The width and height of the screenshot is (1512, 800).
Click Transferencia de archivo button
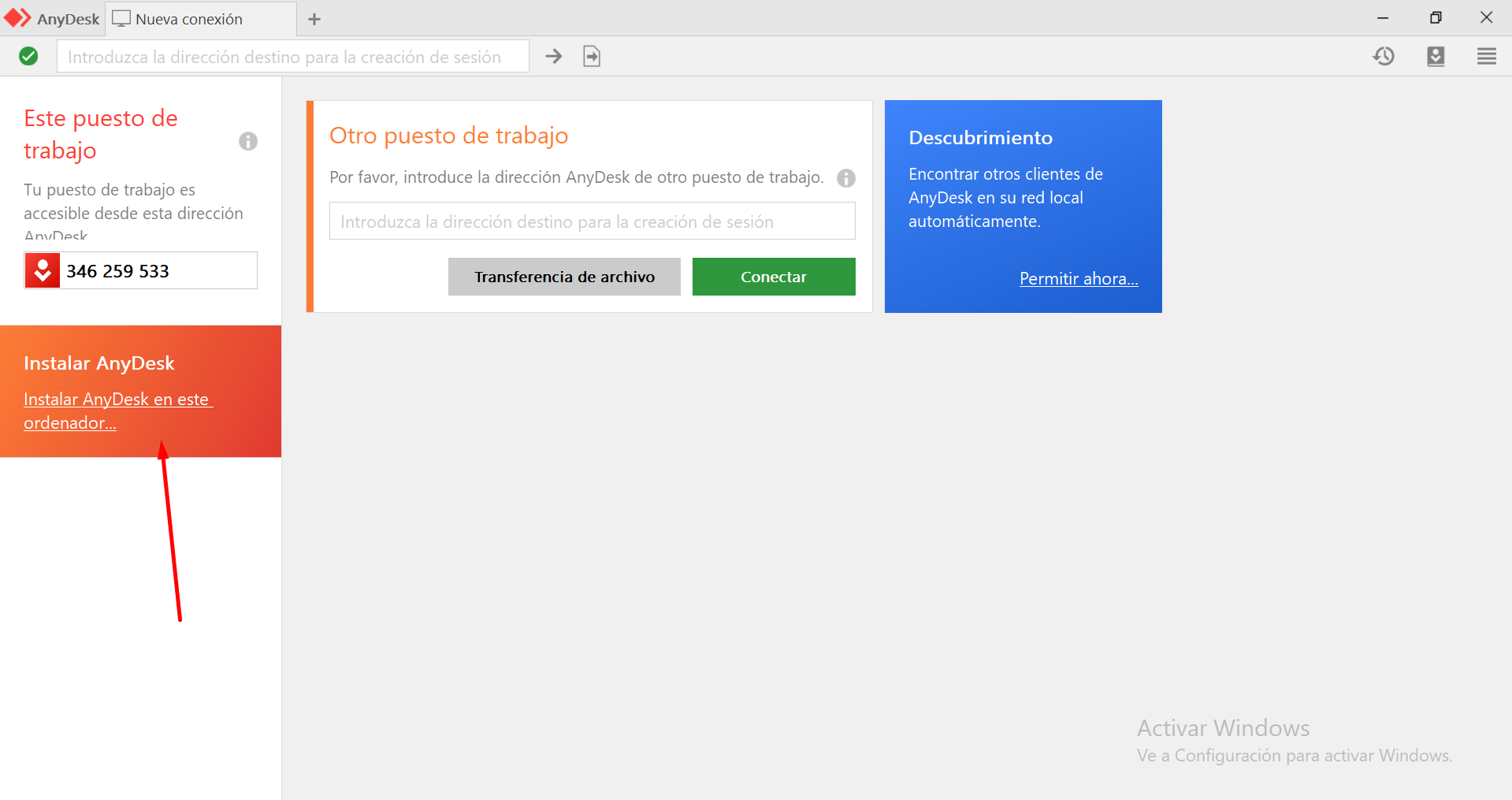(x=564, y=277)
